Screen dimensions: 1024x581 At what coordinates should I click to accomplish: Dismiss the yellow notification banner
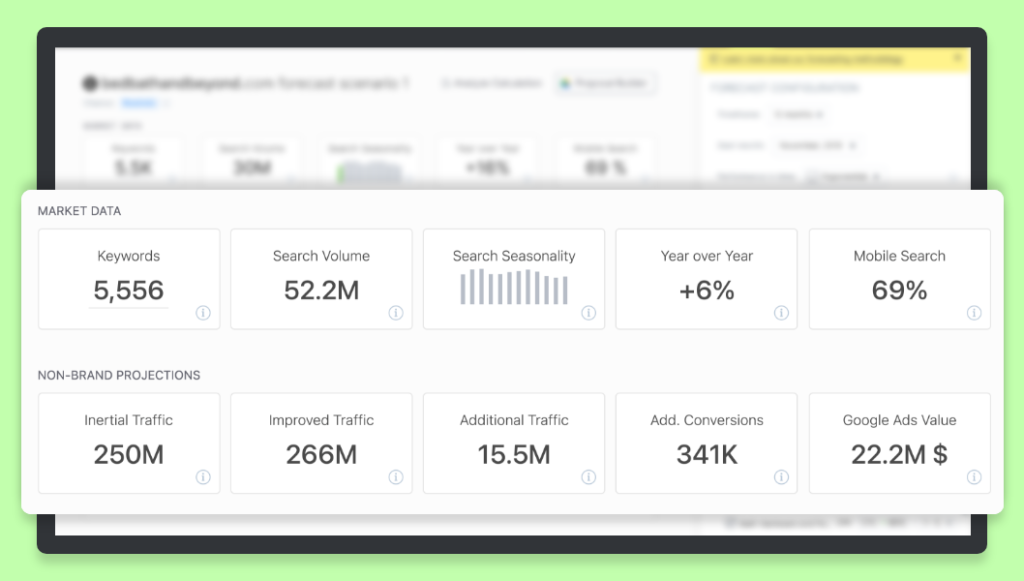[957, 59]
